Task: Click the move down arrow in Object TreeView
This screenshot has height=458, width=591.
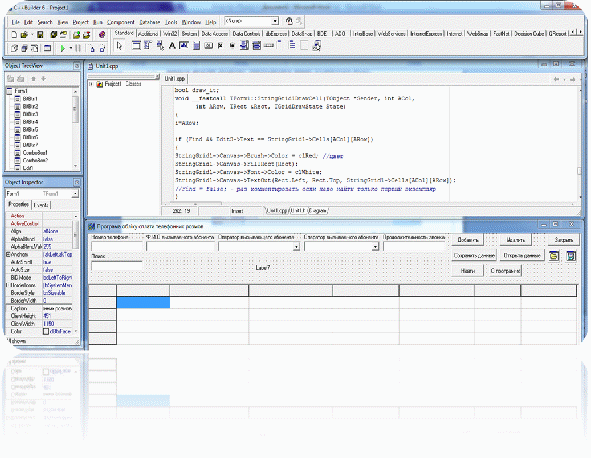Action: 44,79
